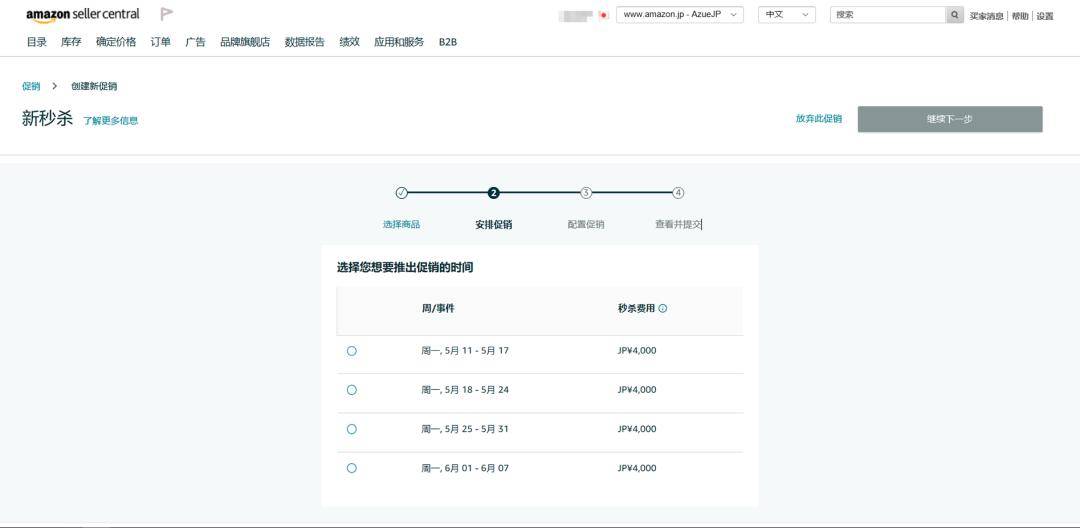Click the 了解更多信息 link

110,120
